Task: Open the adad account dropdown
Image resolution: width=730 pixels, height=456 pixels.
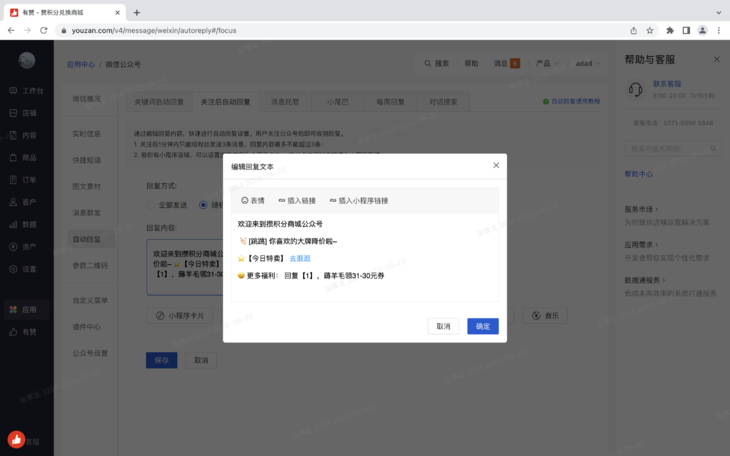Action: (586, 63)
